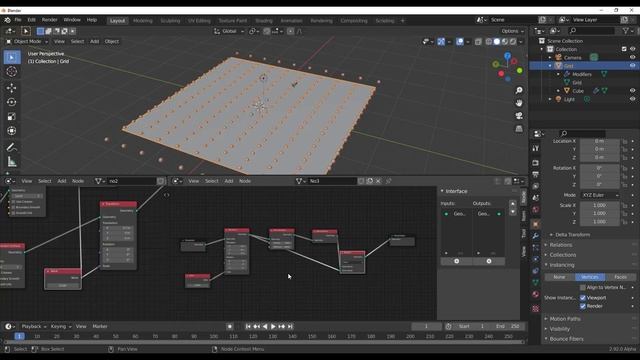640x360 pixels.
Task: Switch to solid viewport shading
Action: tap(497, 41)
